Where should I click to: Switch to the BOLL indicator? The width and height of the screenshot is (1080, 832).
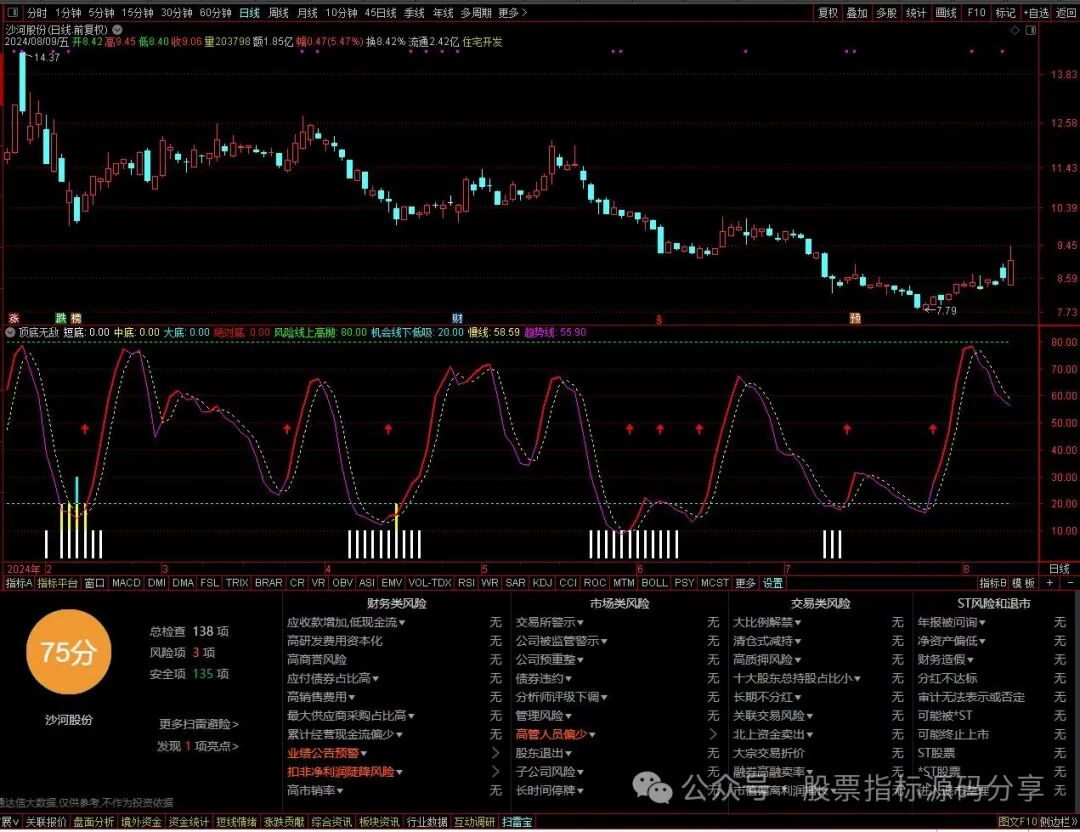(654, 583)
